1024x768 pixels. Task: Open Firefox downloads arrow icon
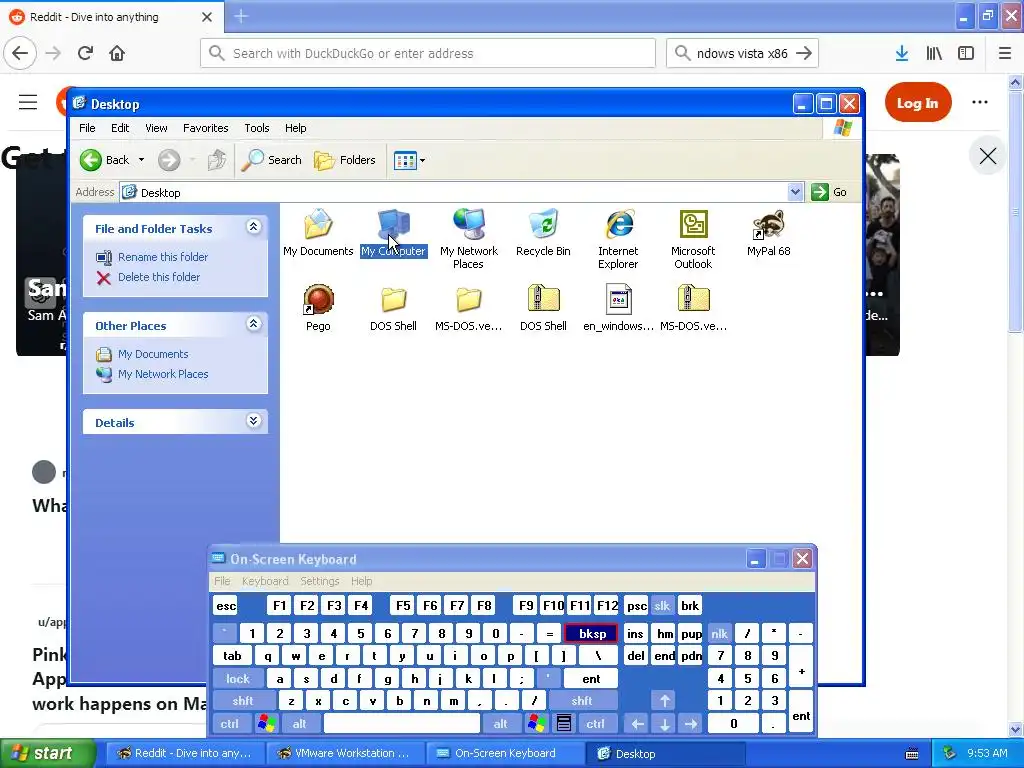[902, 53]
